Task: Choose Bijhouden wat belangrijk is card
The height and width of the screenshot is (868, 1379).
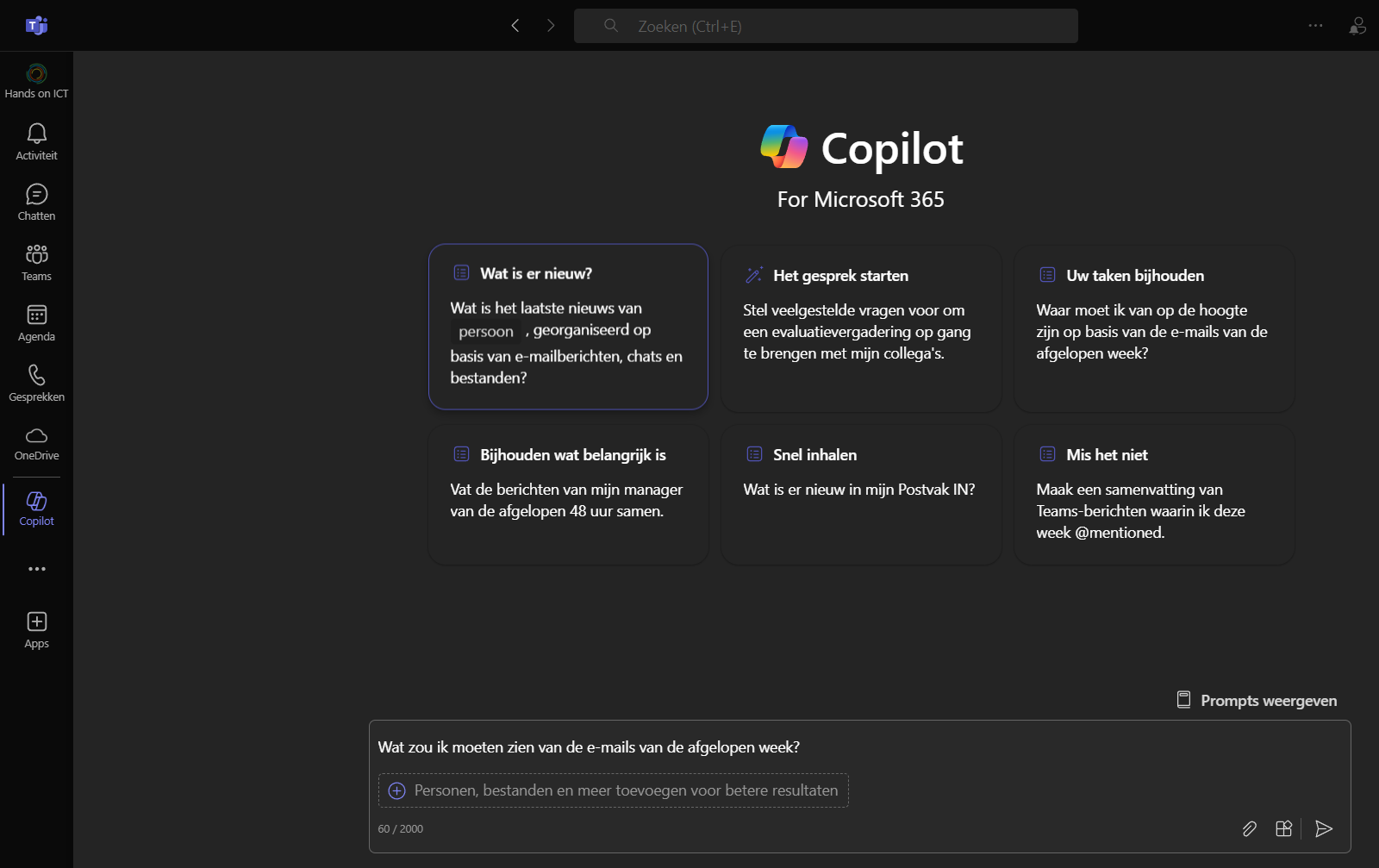Action: (x=568, y=495)
